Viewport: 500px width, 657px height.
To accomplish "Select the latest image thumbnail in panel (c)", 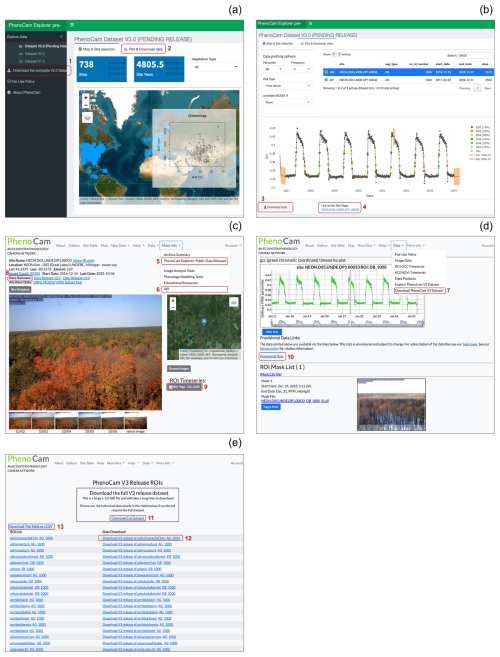I will click(x=136, y=420).
